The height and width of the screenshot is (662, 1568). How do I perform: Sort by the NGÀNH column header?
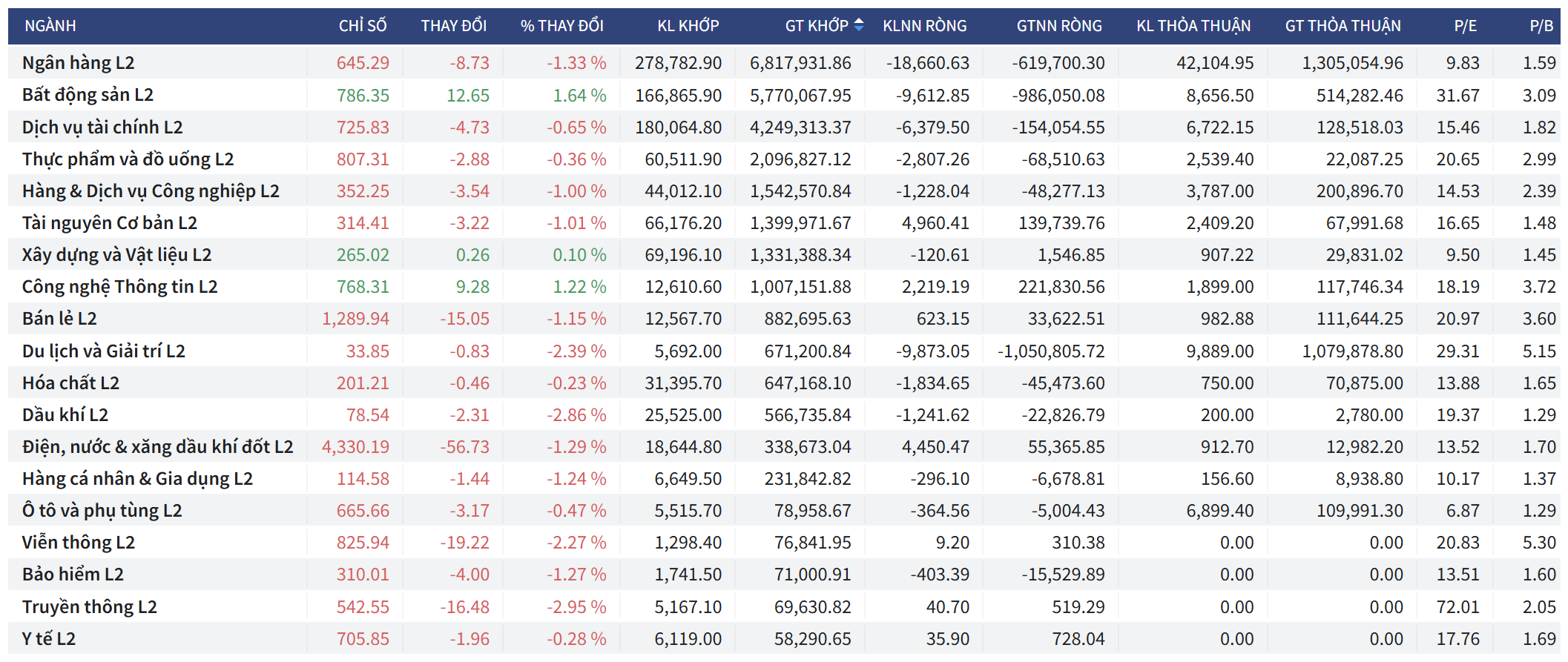click(x=50, y=26)
